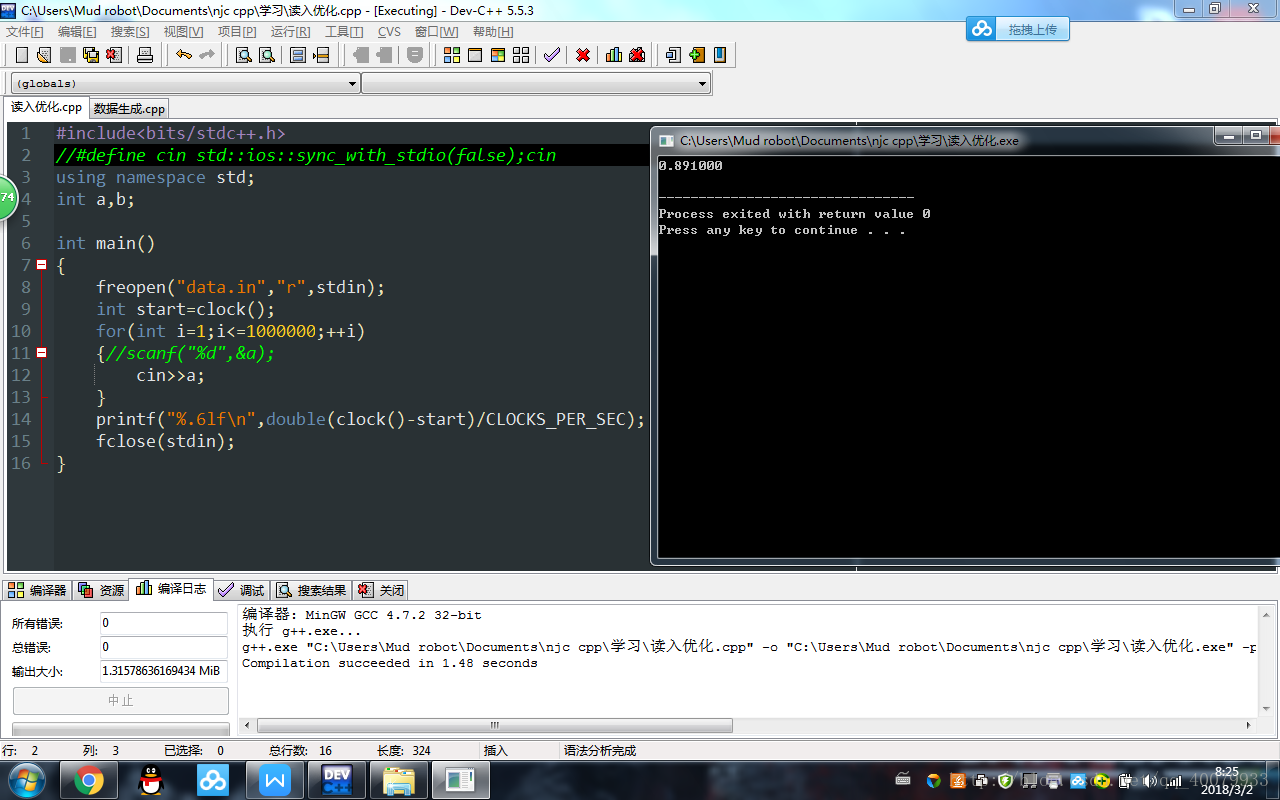Screen dimensions: 1280x800
Task: Click the Toggle bookmark green-plus icon
Action: [x=697, y=55]
